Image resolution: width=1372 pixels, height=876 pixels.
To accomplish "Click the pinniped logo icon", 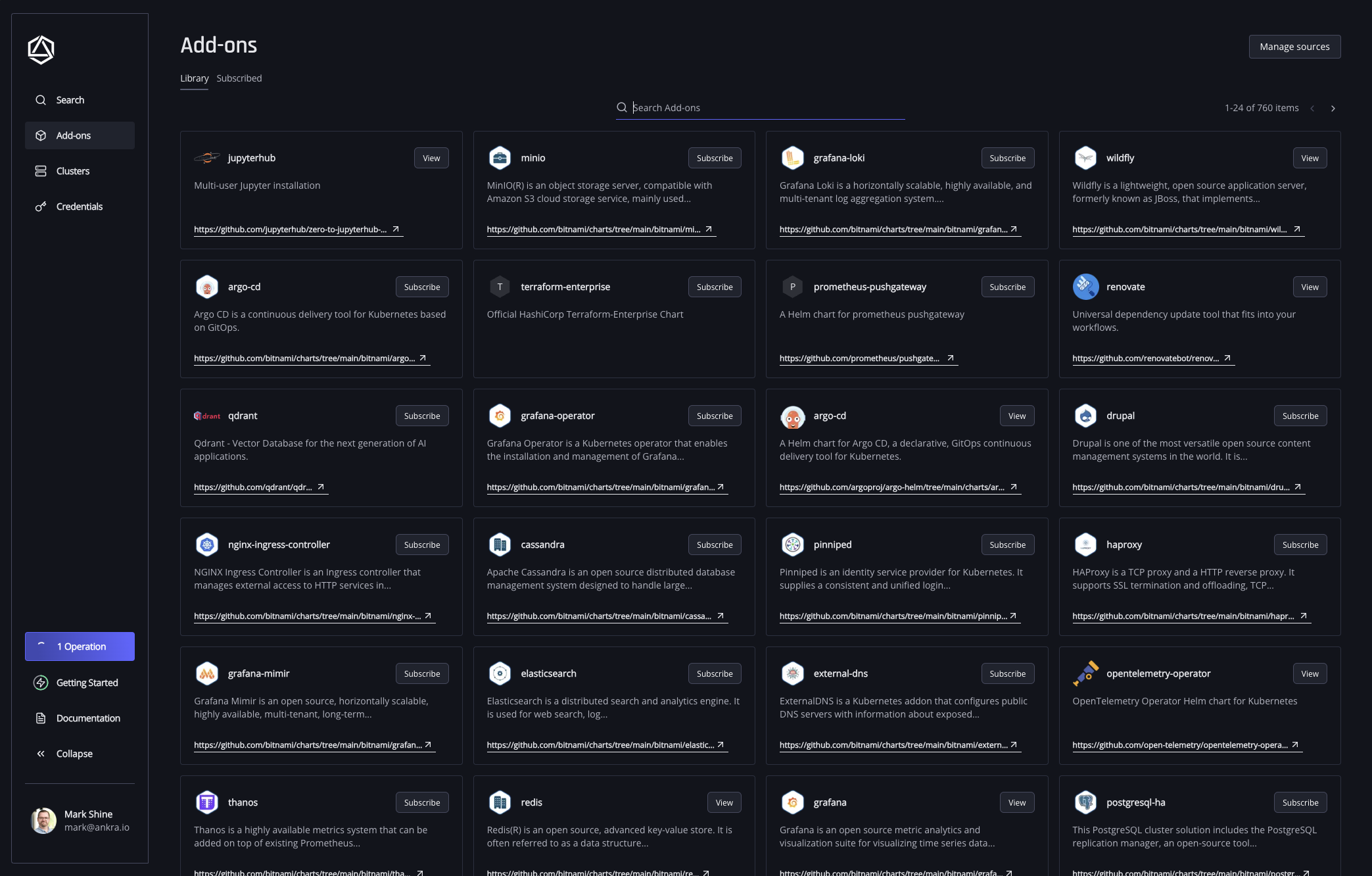I will click(x=793, y=545).
